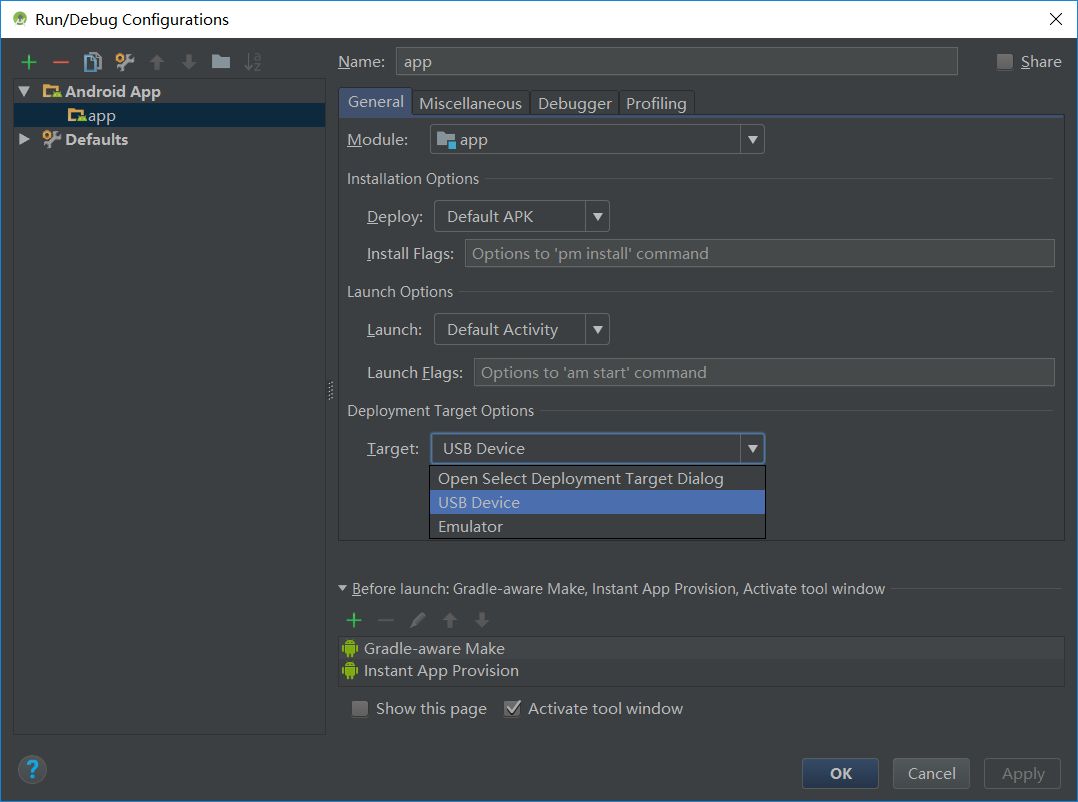Select the General tab
Viewport: 1078px width, 802px height.
pos(375,102)
